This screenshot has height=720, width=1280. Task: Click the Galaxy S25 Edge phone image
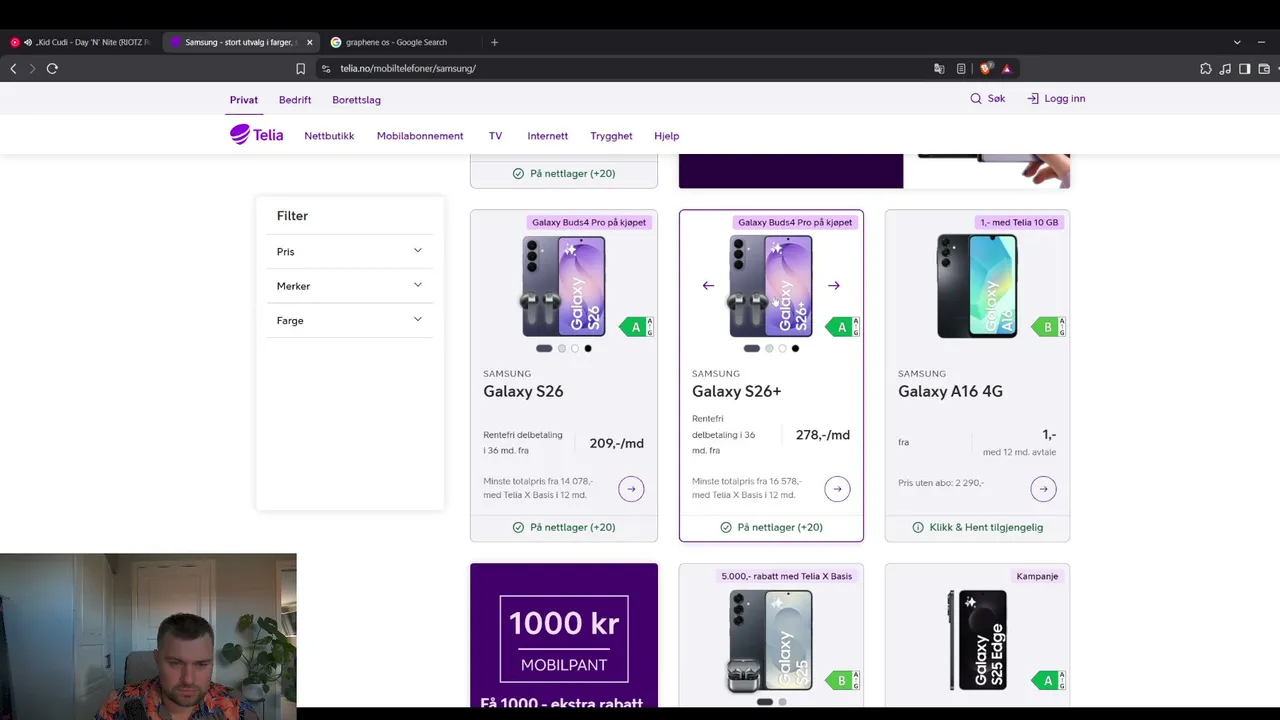(x=977, y=640)
